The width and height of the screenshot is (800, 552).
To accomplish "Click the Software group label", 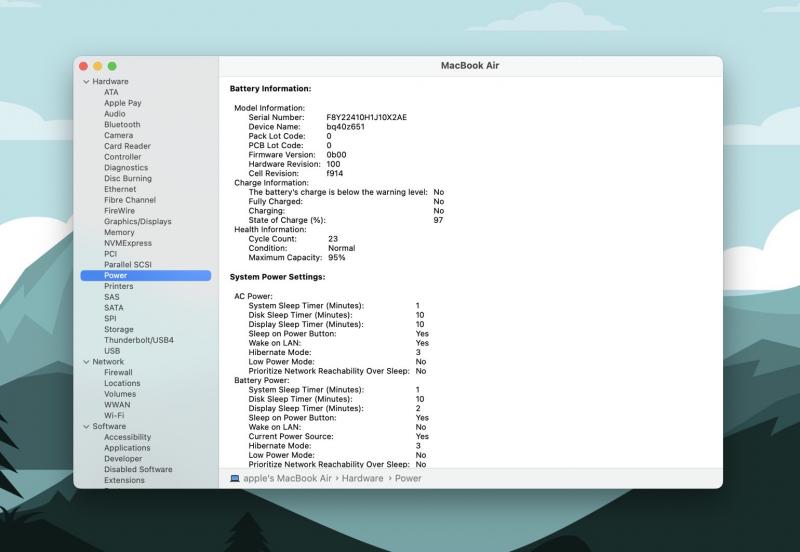I will click(x=109, y=426).
